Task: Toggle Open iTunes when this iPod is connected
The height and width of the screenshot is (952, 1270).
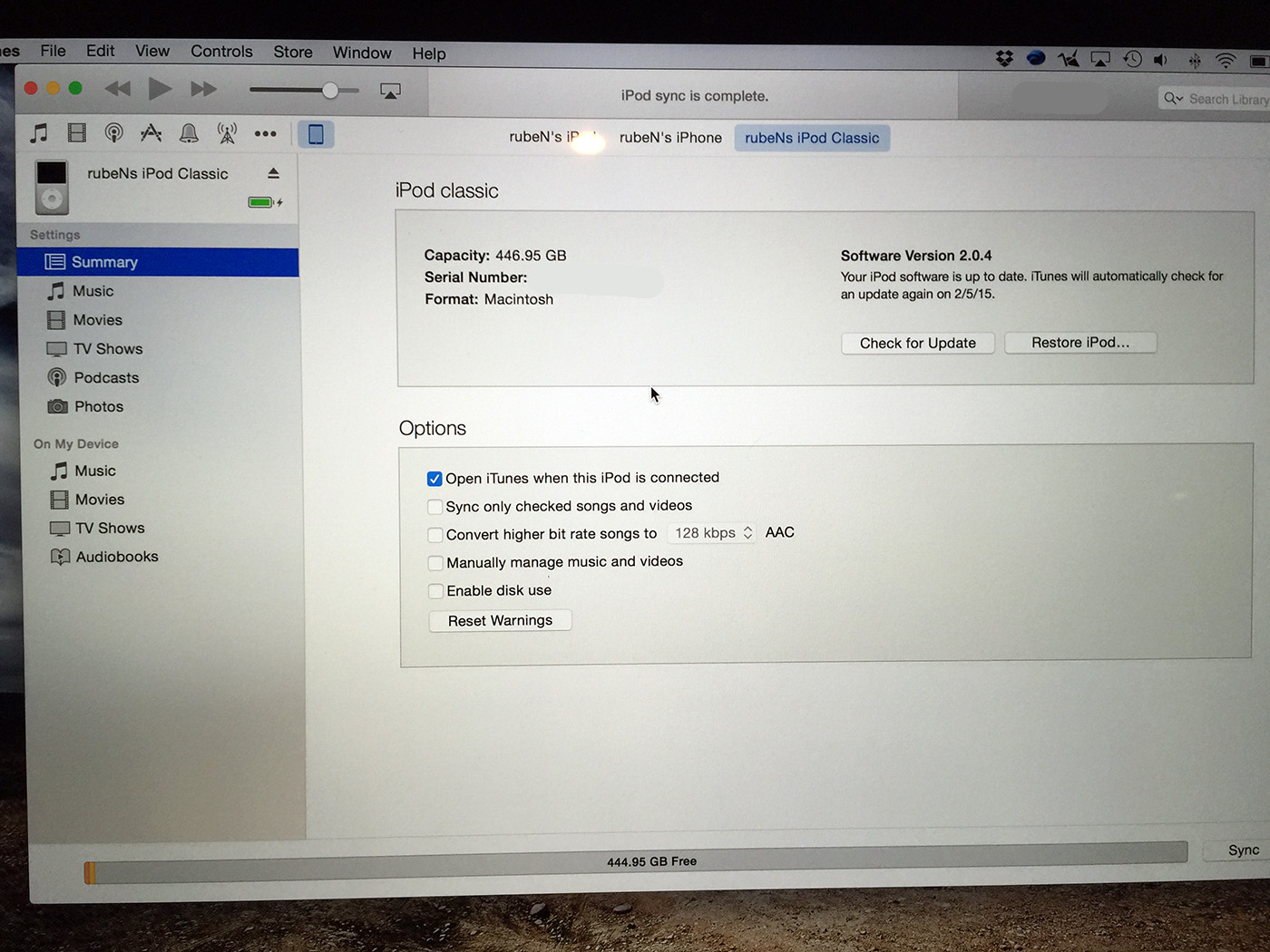Action: point(435,479)
